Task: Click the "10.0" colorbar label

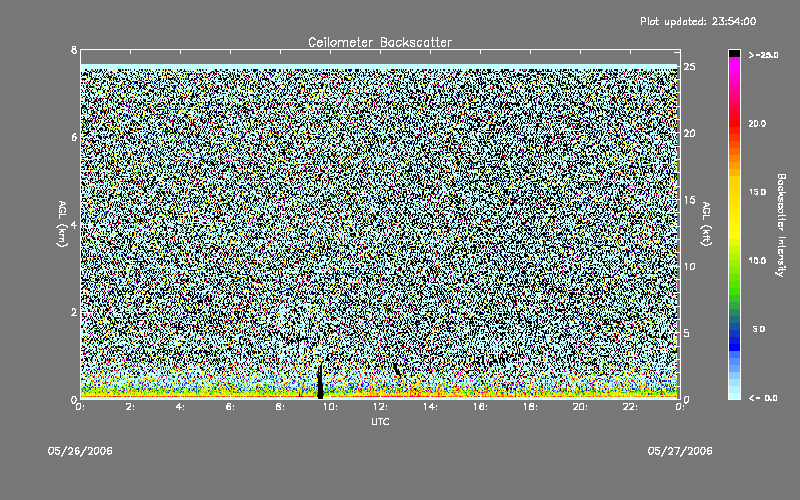Action: 757,260
